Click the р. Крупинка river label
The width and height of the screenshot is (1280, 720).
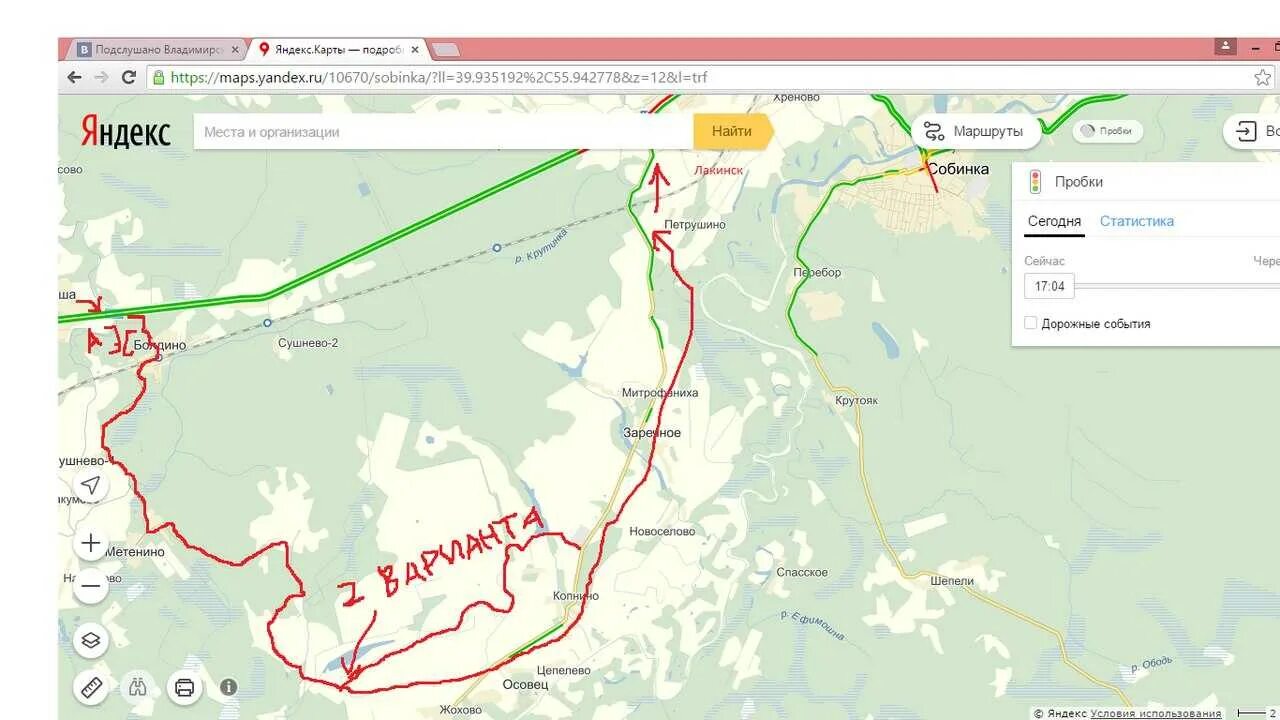(x=543, y=246)
